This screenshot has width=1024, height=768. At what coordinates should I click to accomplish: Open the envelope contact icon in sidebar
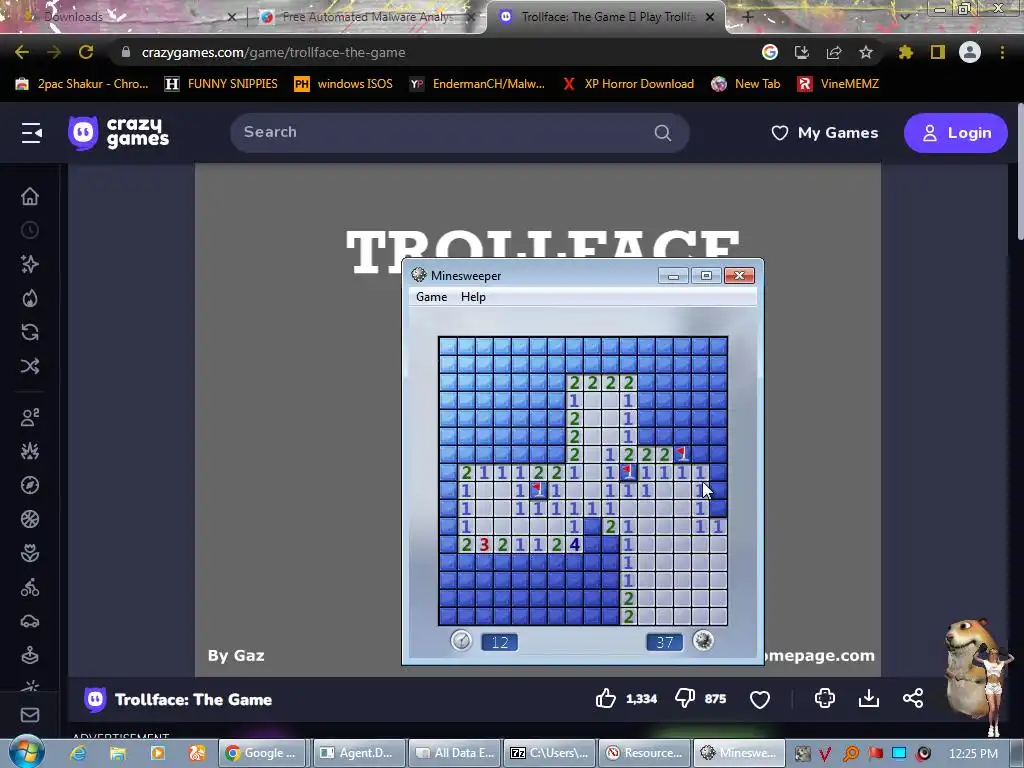pyautogui.click(x=30, y=715)
